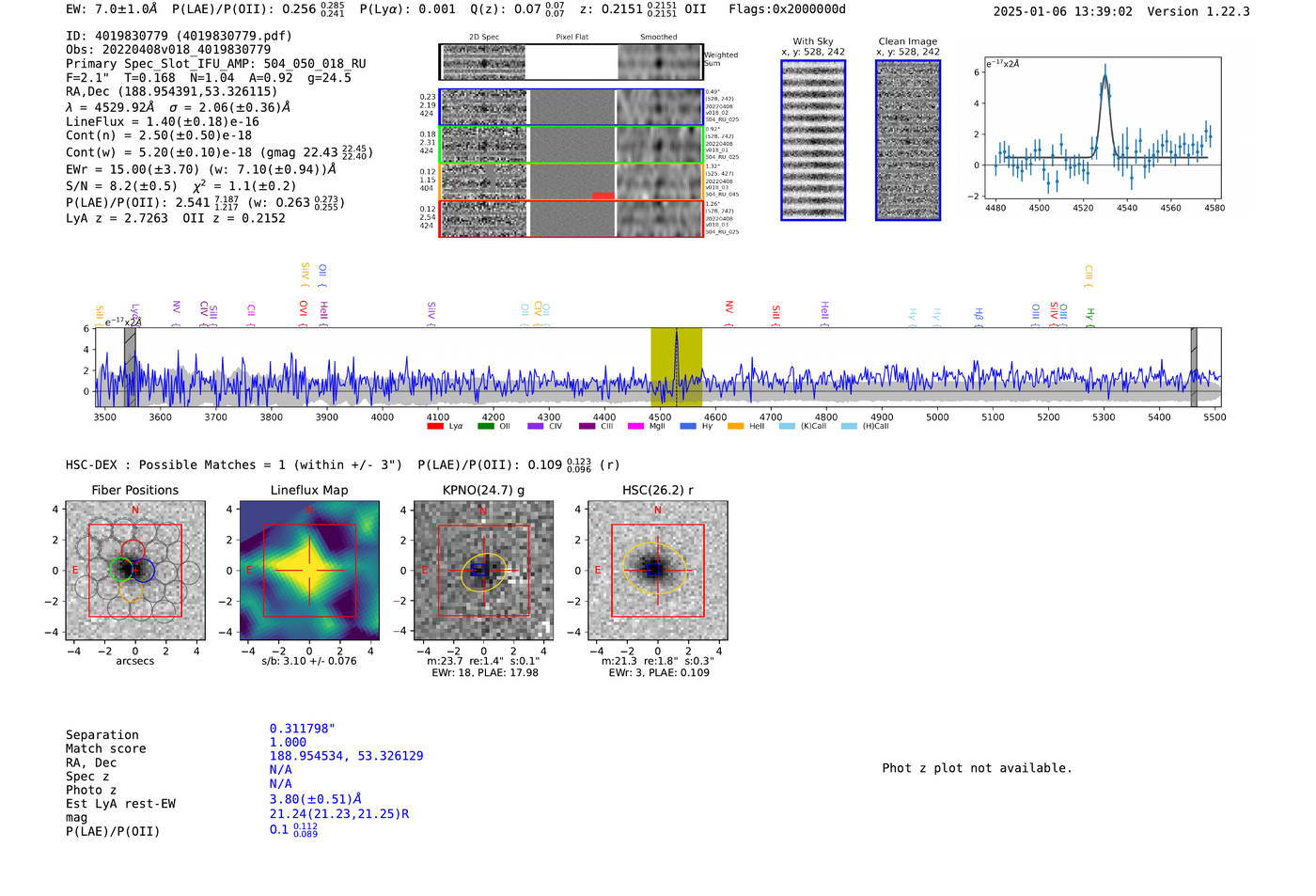Click the emission peak in the zoomed line-fit plot
The width and height of the screenshot is (1316, 896).
[x=1104, y=79]
